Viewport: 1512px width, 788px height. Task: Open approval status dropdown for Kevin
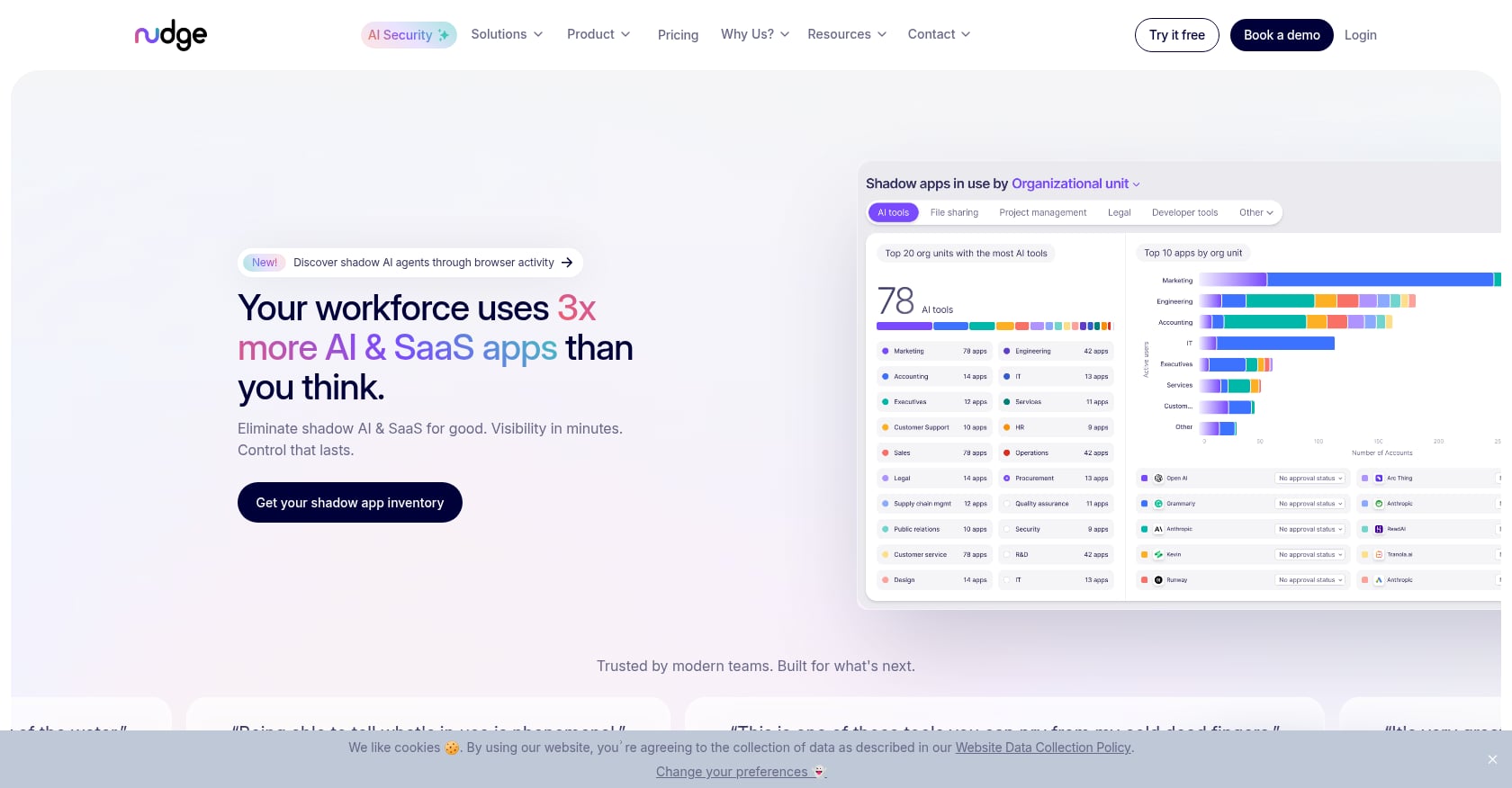(1310, 555)
